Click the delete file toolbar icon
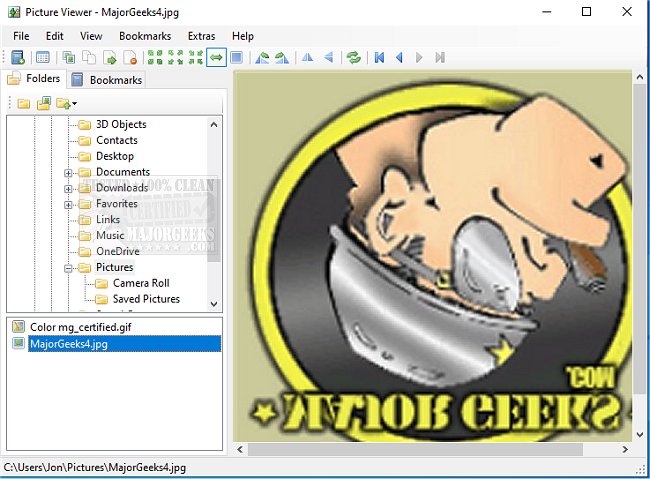The height and width of the screenshot is (479, 650). click(131, 57)
